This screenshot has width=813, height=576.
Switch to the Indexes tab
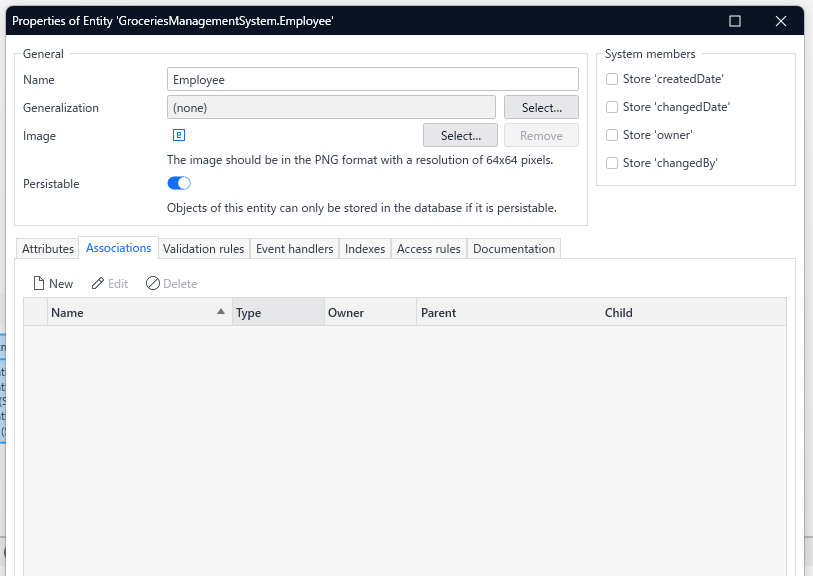(365, 249)
